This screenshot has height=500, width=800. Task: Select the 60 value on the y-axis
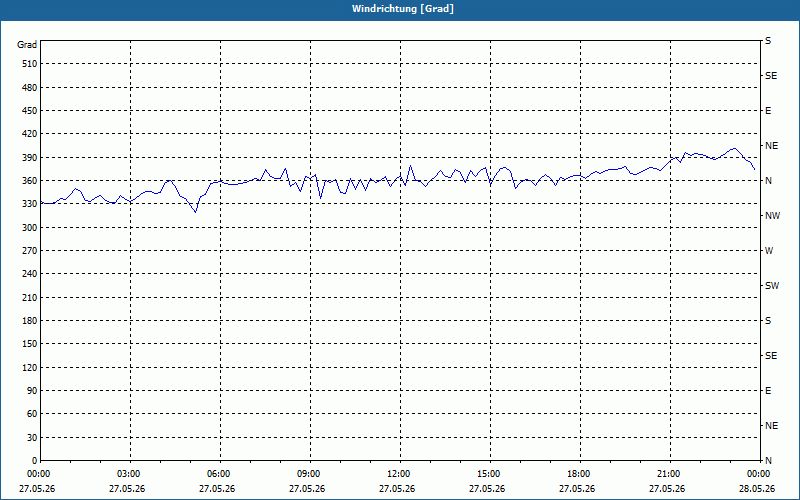point(32,414)
